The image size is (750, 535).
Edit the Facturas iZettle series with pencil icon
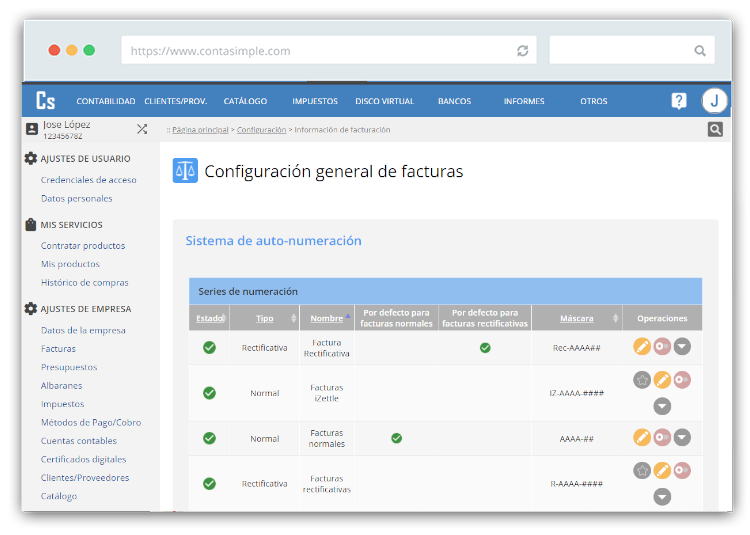pyautogui.click(x=662, y=380)
